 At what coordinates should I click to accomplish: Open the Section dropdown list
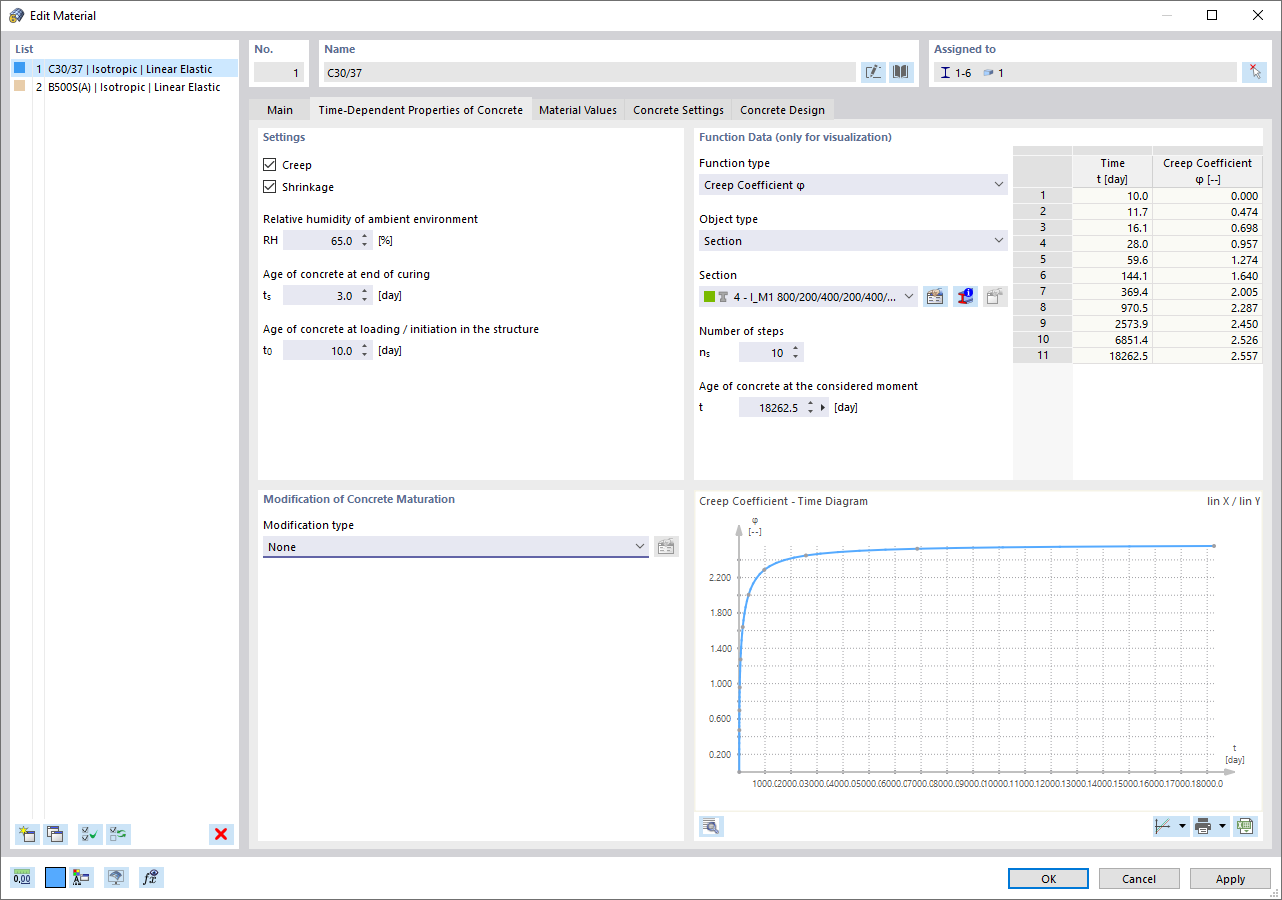pos(808,296)
